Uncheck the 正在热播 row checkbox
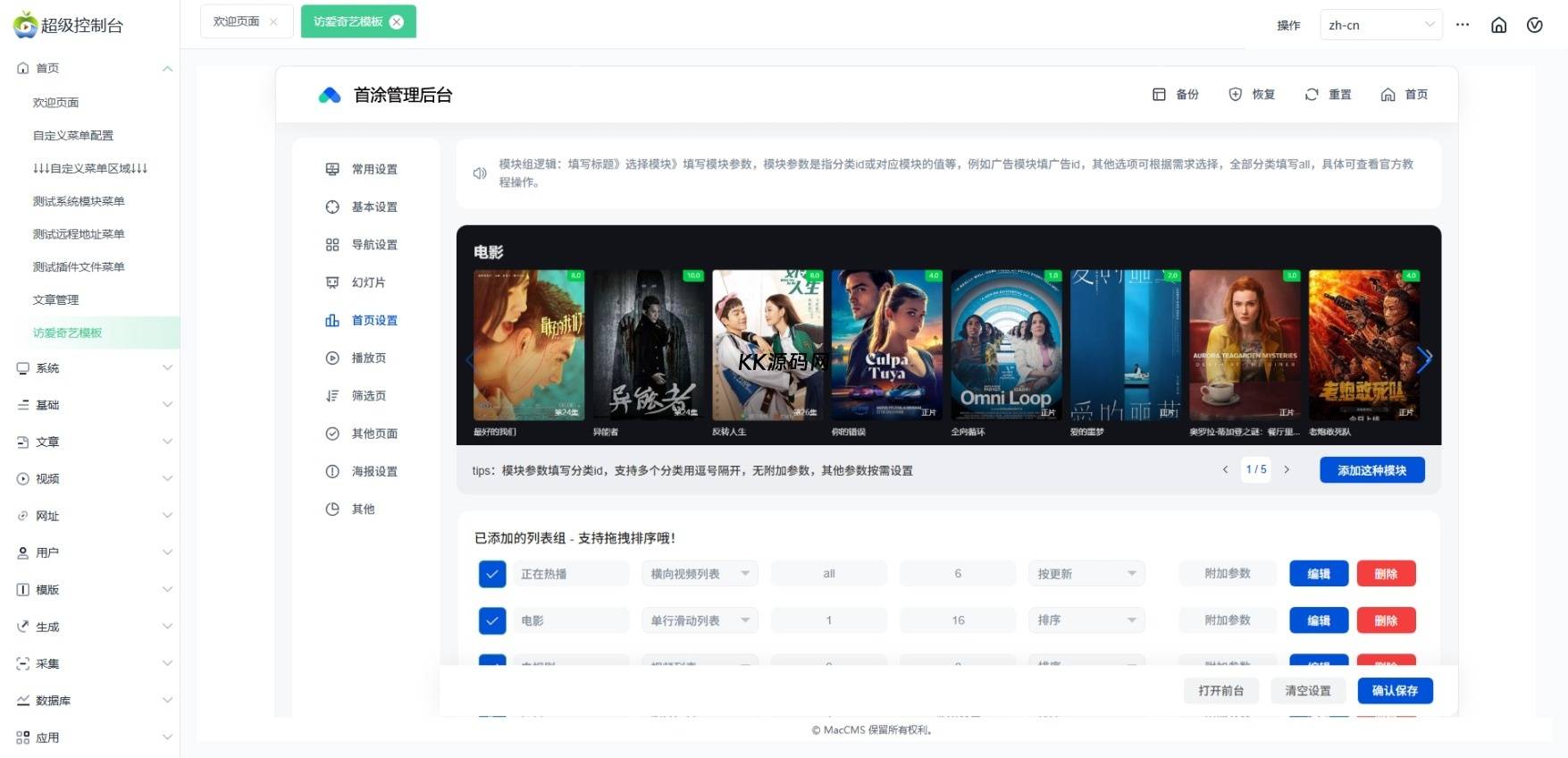The image size is (1568, 758). [x=492, y=574]
